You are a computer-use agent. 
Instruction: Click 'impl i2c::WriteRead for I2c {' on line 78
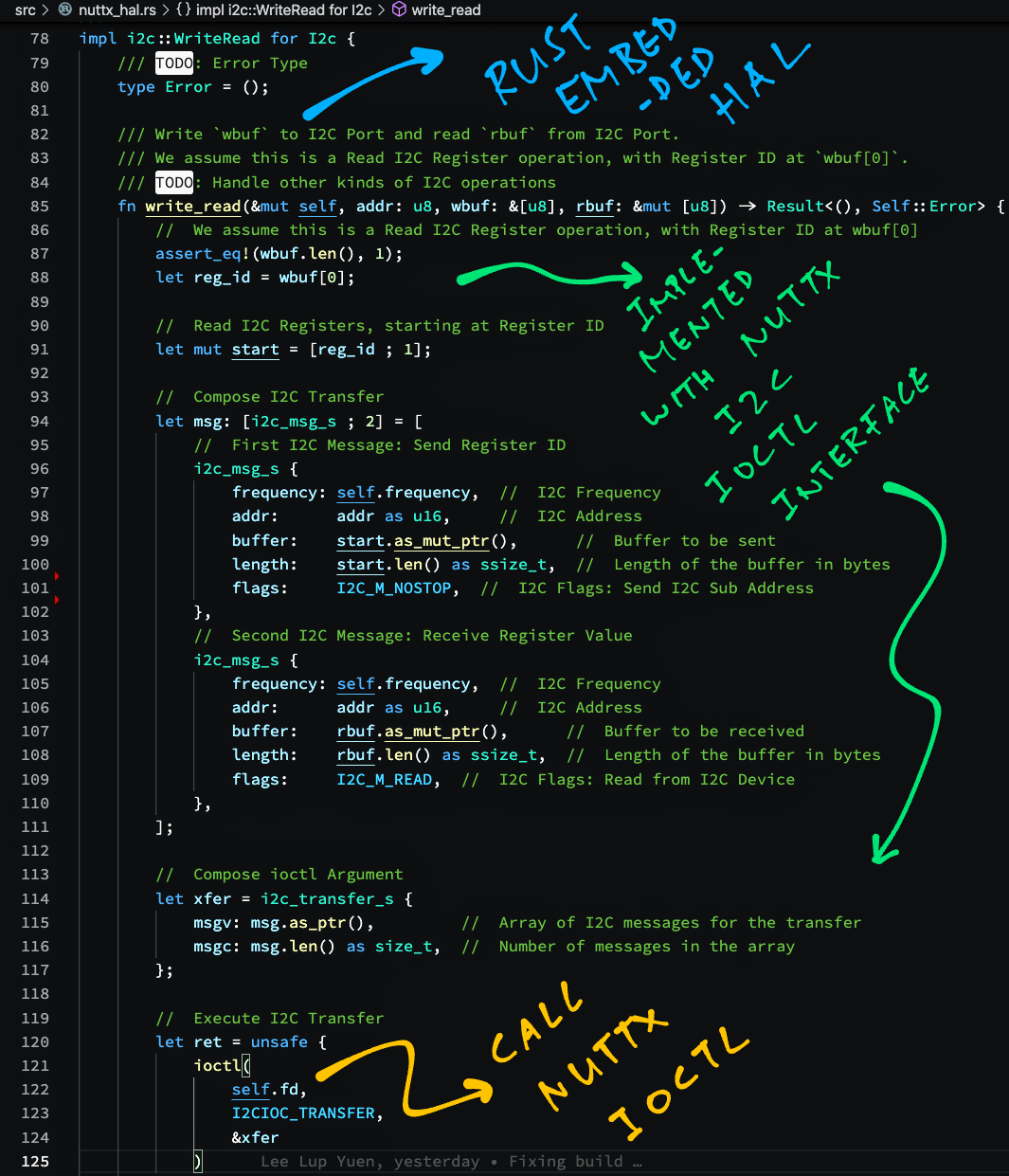[x=217, y=39]
